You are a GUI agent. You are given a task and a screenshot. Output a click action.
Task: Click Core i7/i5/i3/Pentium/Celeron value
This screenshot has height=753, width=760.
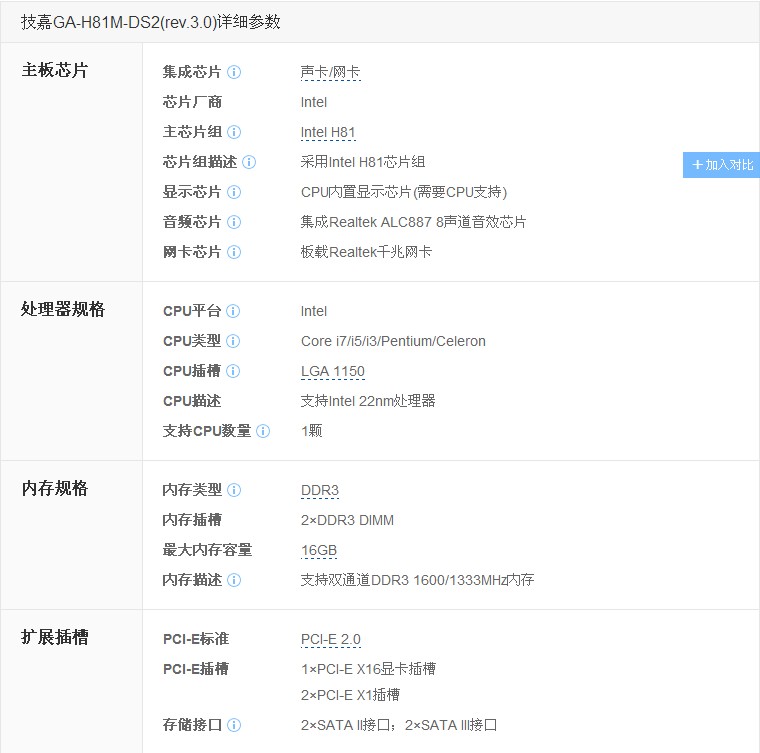[x=393, y=341]
